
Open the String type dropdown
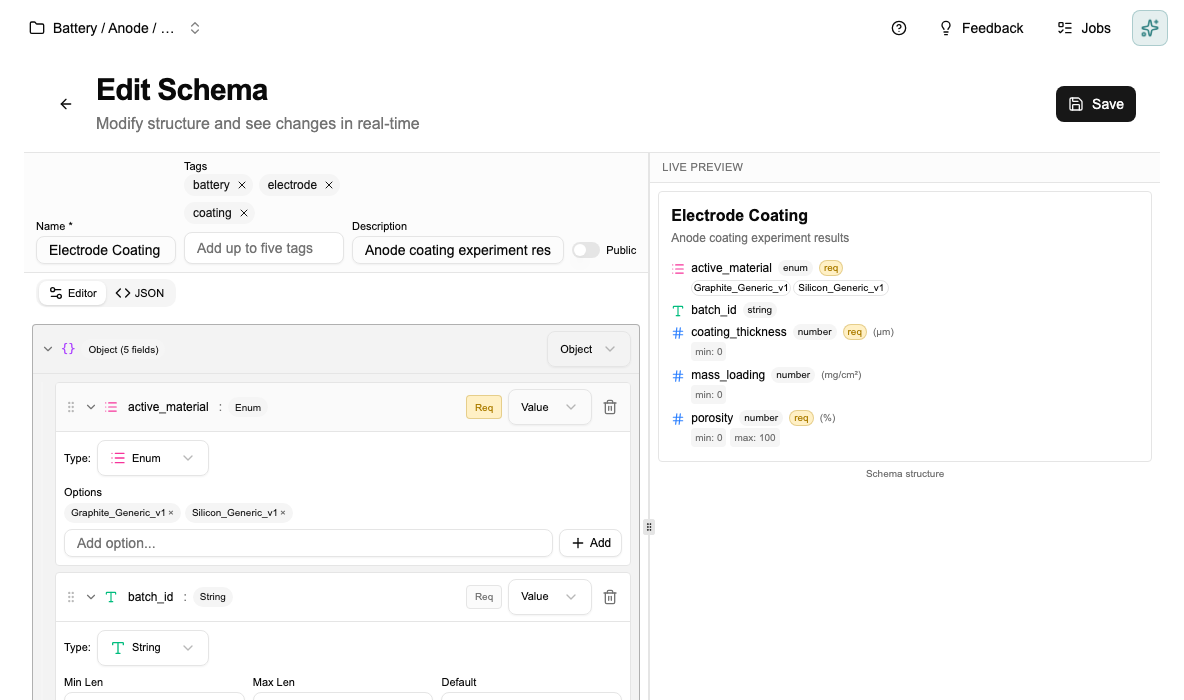click(x=153, y=648)
